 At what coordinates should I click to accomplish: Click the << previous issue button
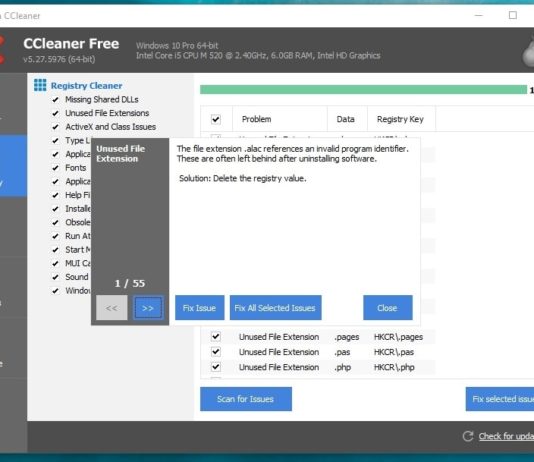112,308
